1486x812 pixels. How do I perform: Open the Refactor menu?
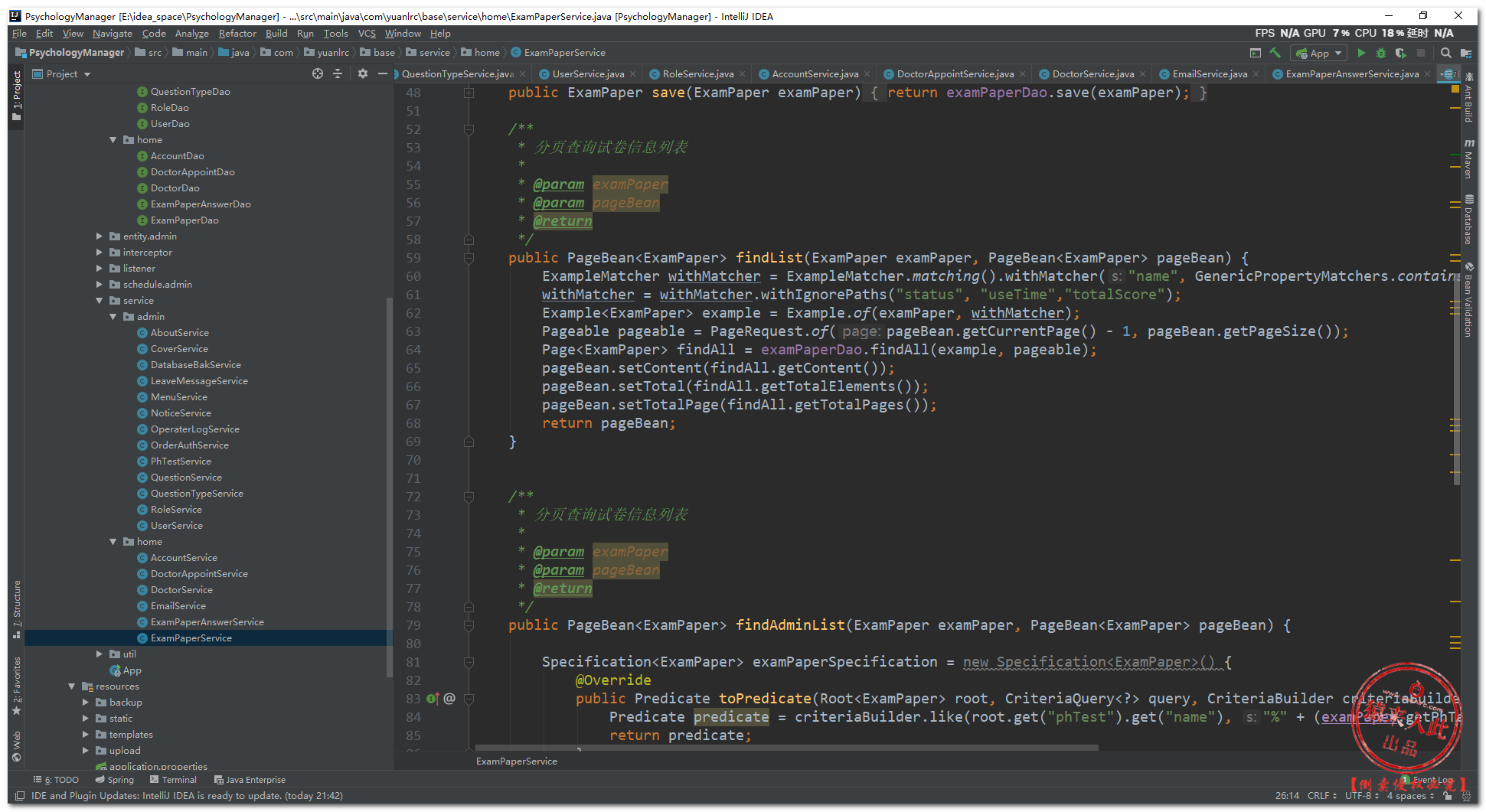(237, 34)
